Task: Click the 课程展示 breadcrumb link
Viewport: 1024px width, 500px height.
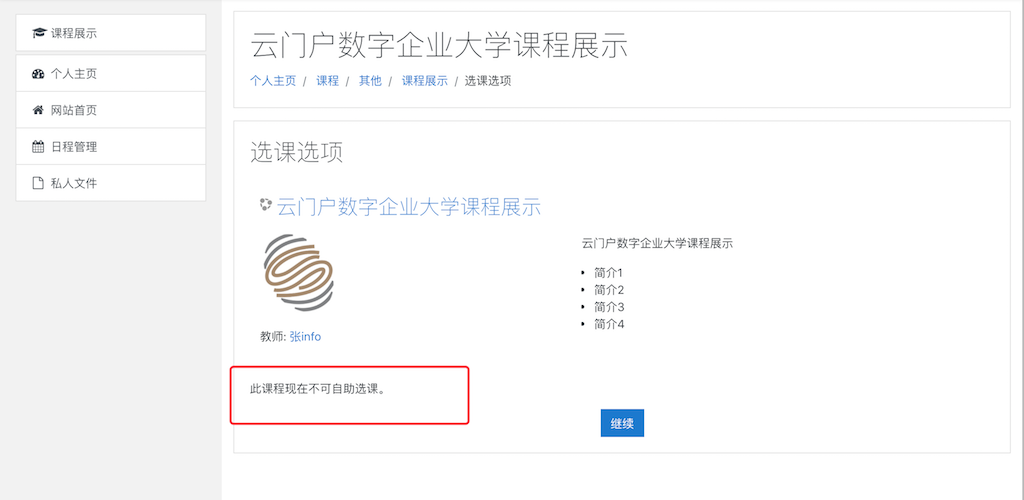Action: tap(424, 81)
